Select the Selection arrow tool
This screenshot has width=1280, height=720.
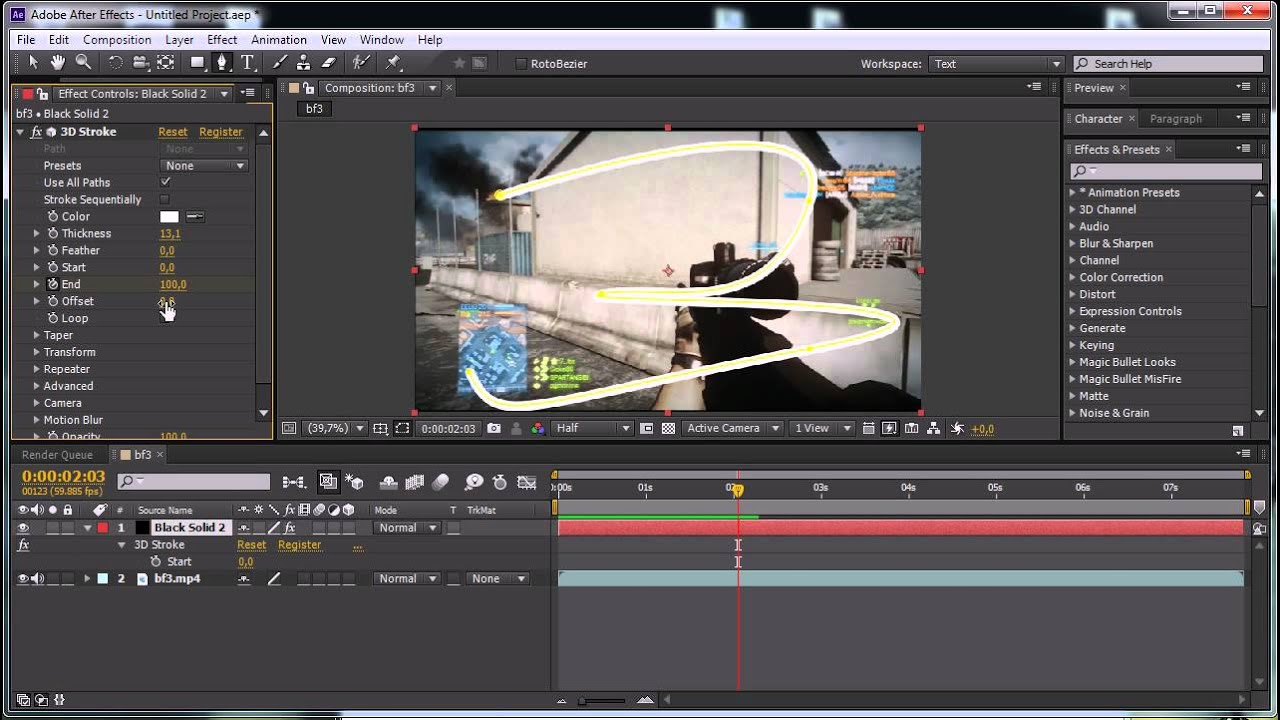tap(33, 63)
